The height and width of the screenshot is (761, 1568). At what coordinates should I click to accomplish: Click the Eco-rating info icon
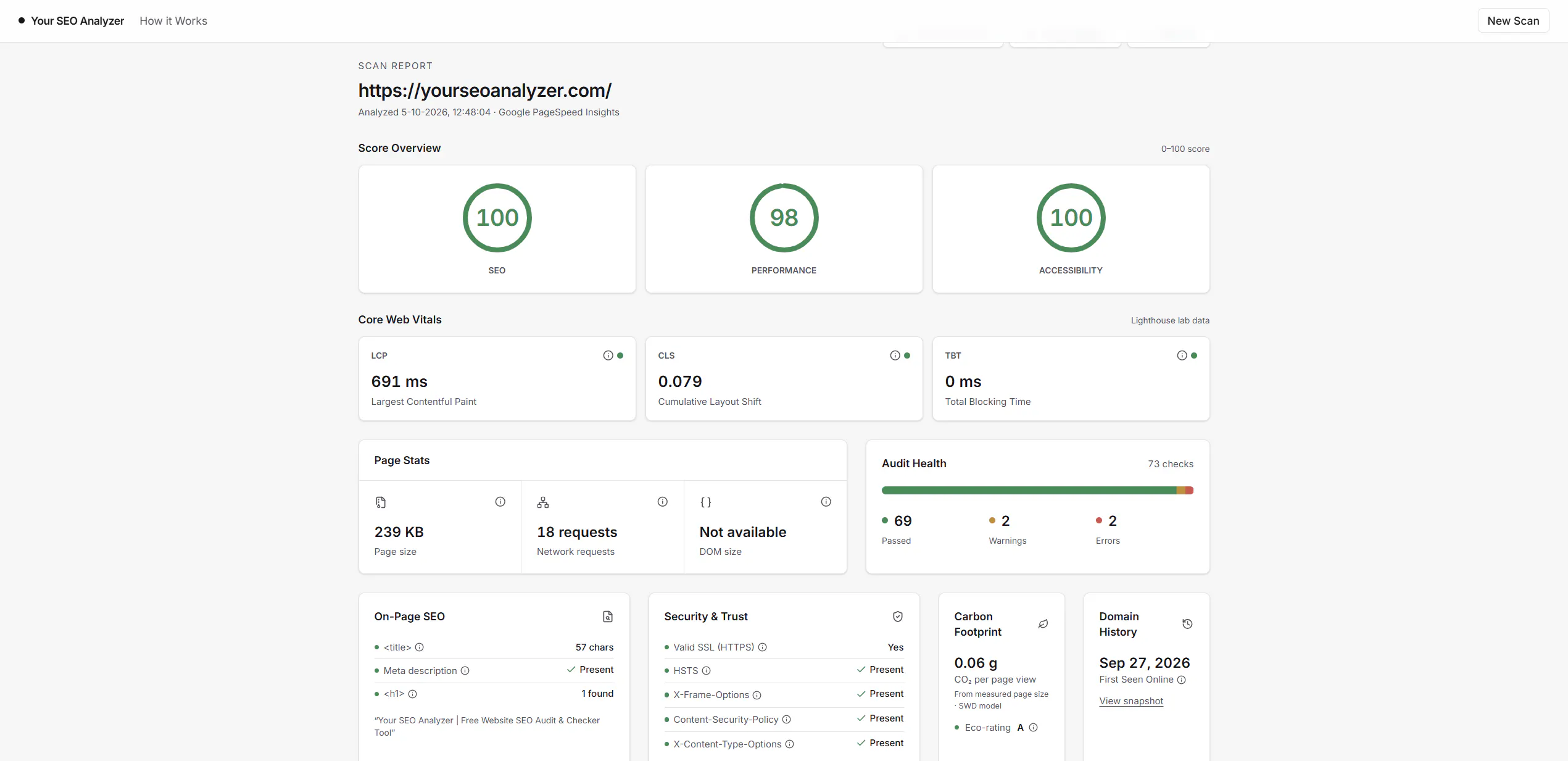[x=1033, y=728]
